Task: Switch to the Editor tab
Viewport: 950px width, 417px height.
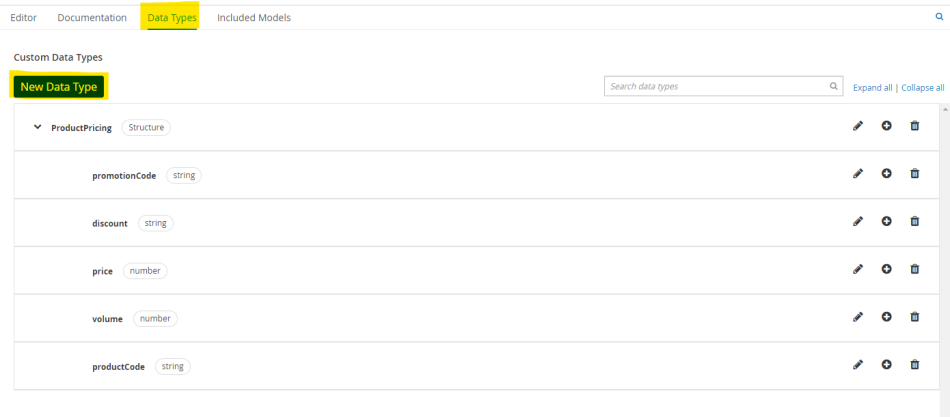Action: (24, 18)
